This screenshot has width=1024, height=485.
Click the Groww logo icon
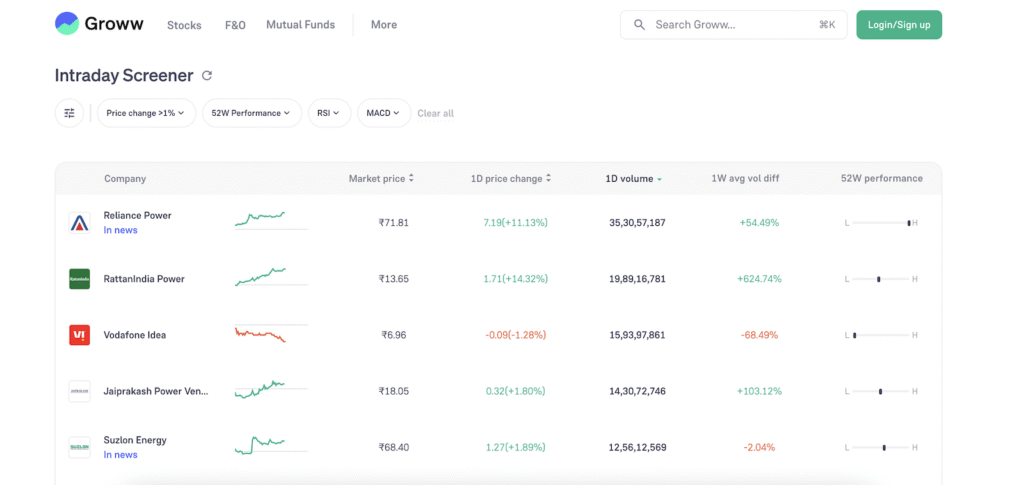click(x=67, y=23)
